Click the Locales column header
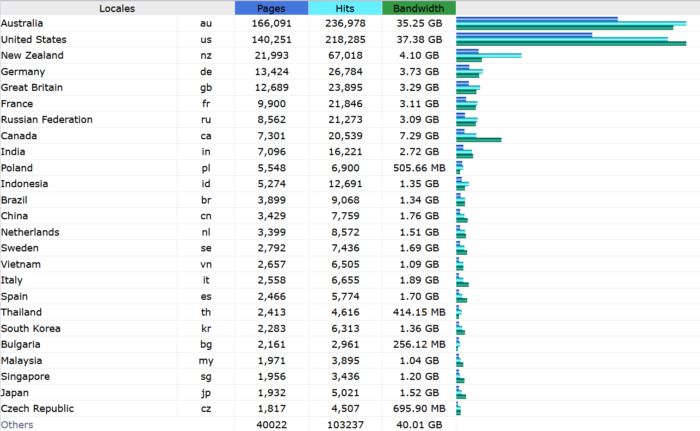 click(117, 8)
